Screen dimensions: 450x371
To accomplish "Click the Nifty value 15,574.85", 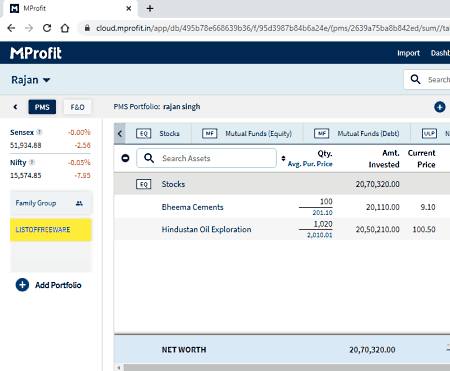I will click(x=26, y=175).
